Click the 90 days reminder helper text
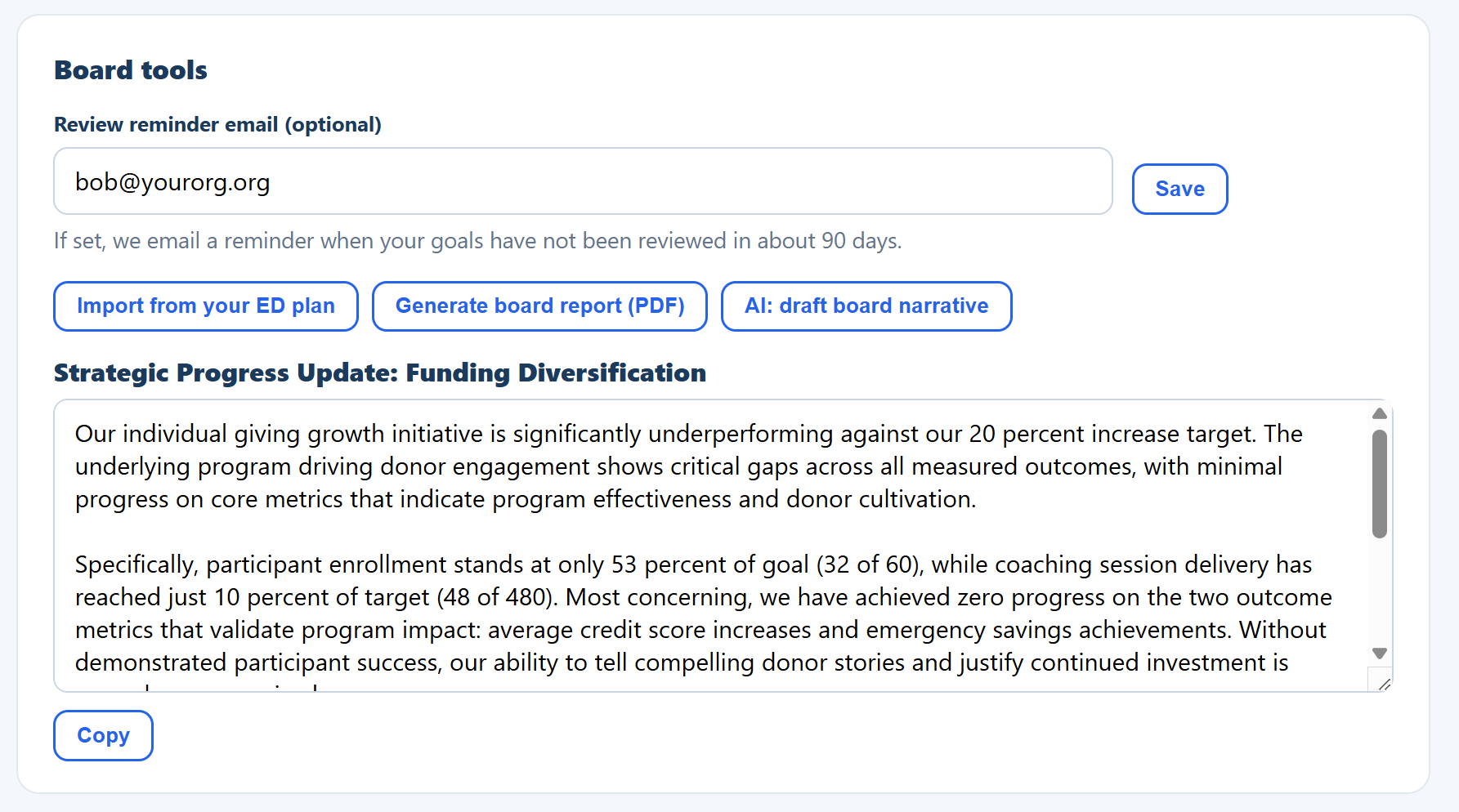Viewport: 1459px width, 812px height. pos(478,241)
